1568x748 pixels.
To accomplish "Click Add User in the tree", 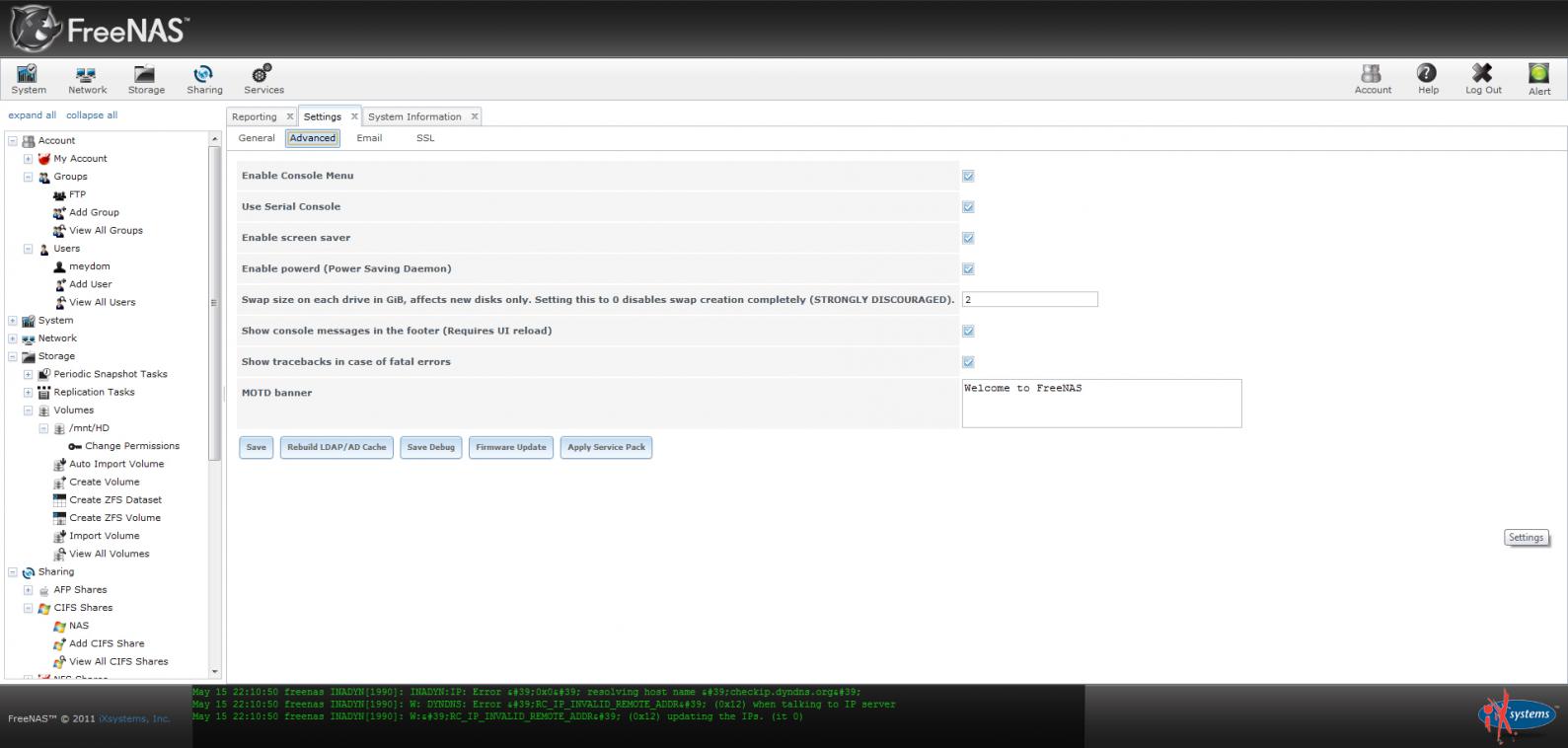I will click(x=90, y=284).
